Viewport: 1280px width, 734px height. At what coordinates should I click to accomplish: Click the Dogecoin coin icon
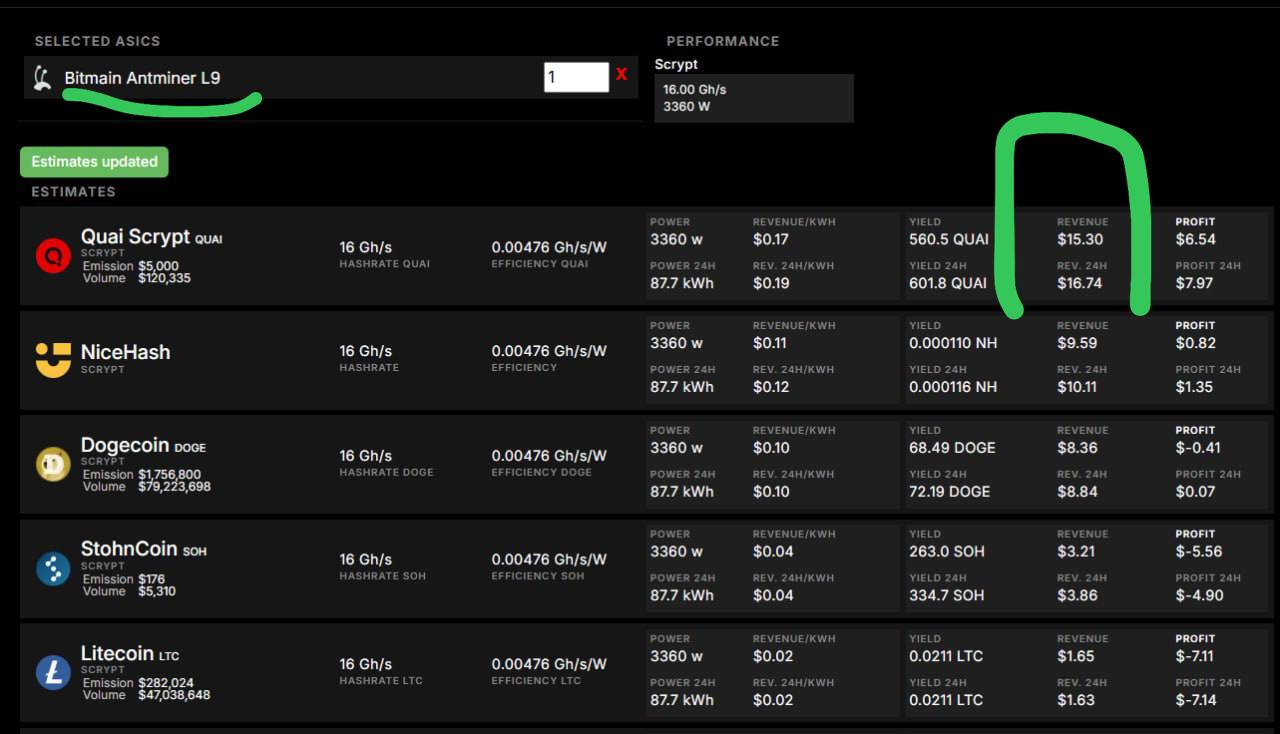53,464
